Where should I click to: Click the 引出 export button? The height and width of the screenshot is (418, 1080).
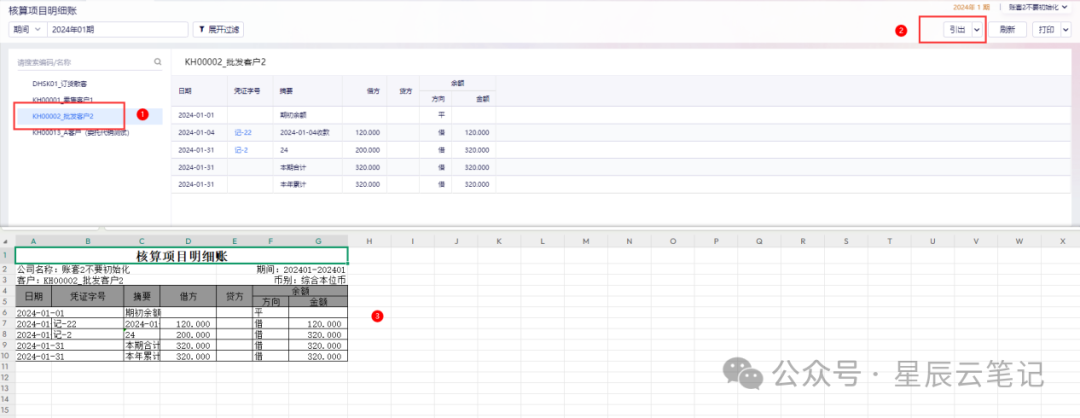(957, 30)
